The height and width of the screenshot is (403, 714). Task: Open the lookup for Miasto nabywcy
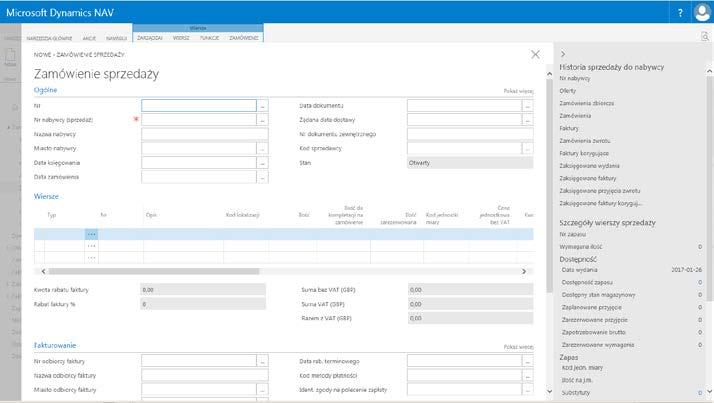[x=262, y=148]
